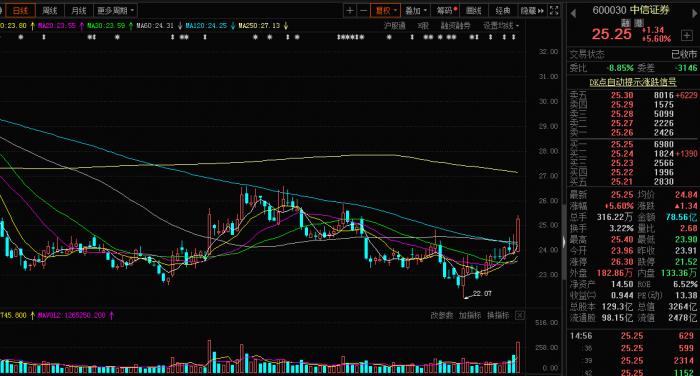This screenshot has width=700, height=376.
Task: Go to next stock arrow
Action: [695, 14]
